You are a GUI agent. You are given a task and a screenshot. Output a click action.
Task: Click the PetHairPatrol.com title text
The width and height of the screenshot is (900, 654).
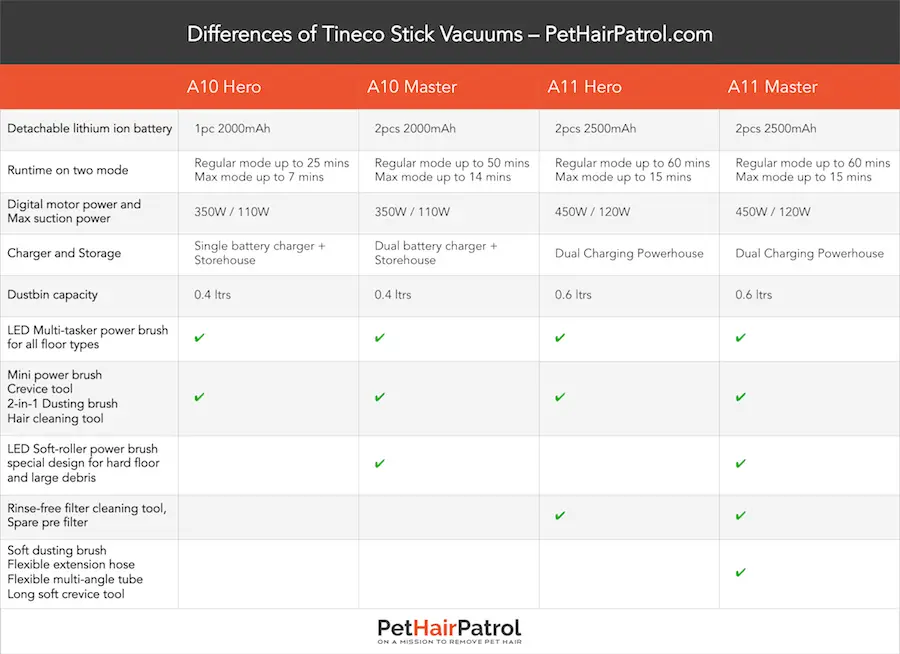click(x=629, y=34)
